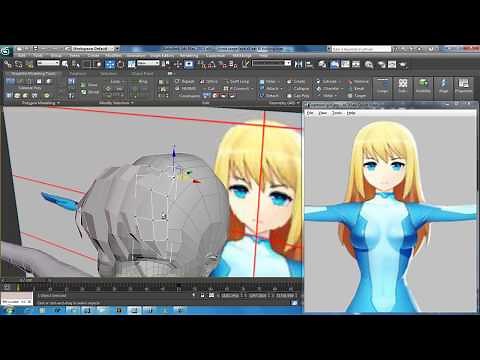The image size is (480, 360).
Task: Activate the Select Object tool
Action: point(65,64)
